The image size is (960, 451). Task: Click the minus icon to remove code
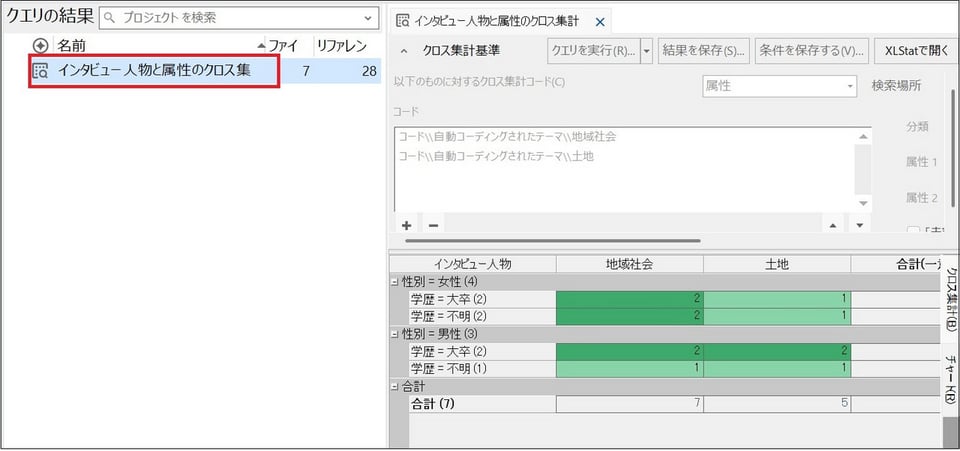click(433, 225)
